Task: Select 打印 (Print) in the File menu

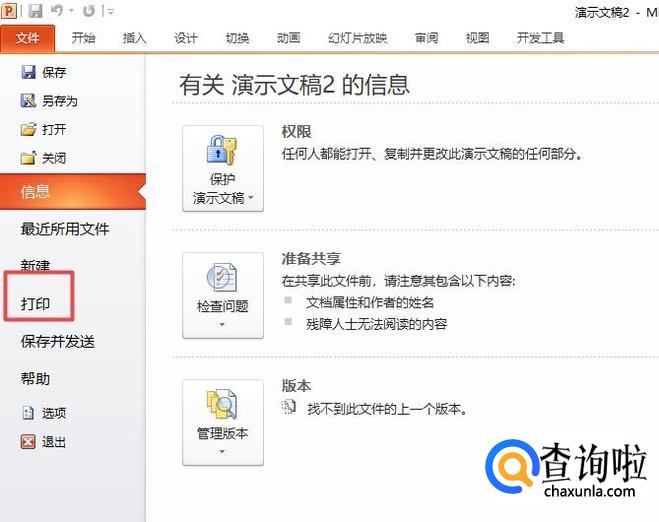Action: coord(36,303)
